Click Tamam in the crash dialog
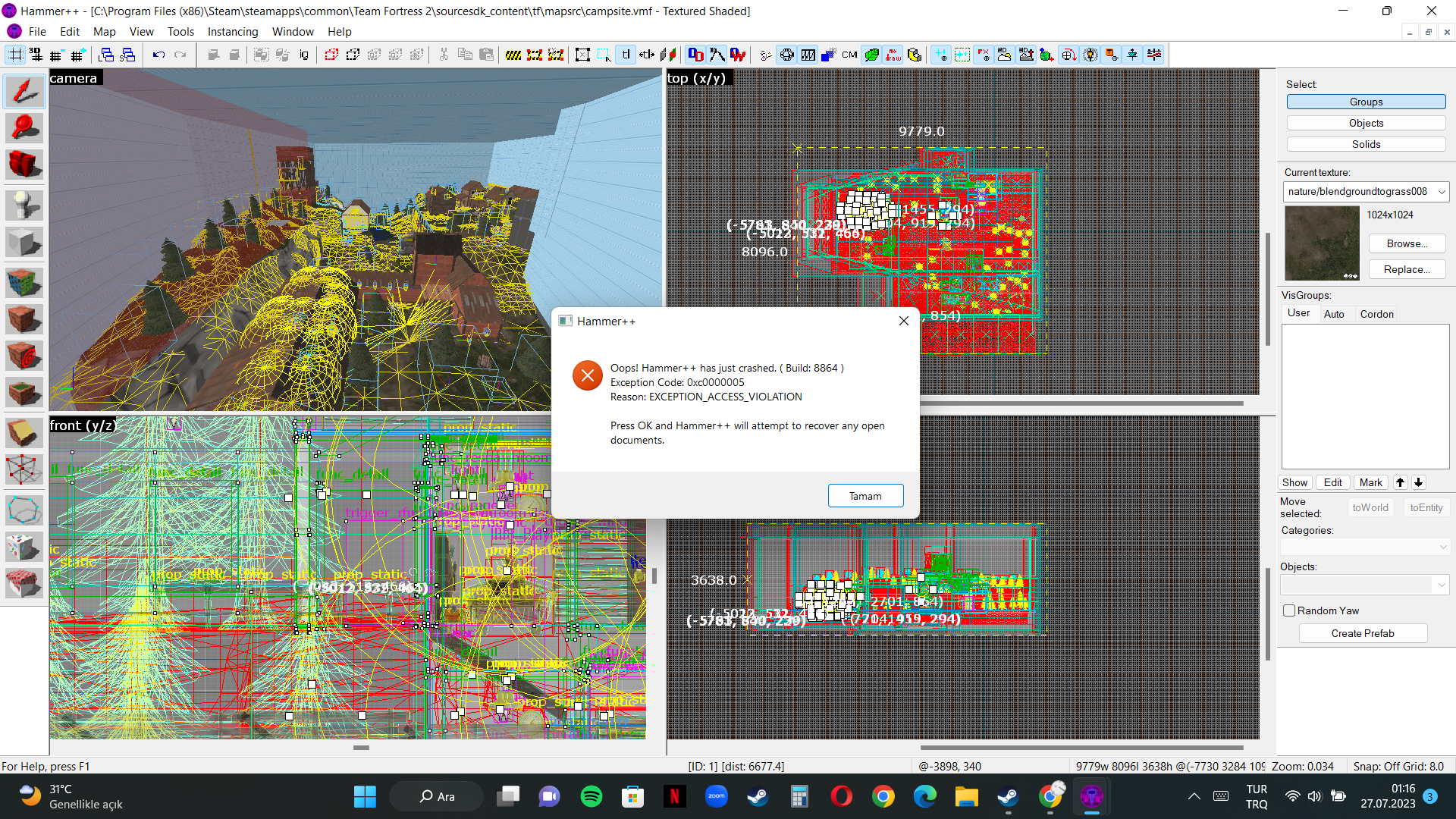The height and width of the screenshot is (819, 1456). click(865, 496)
